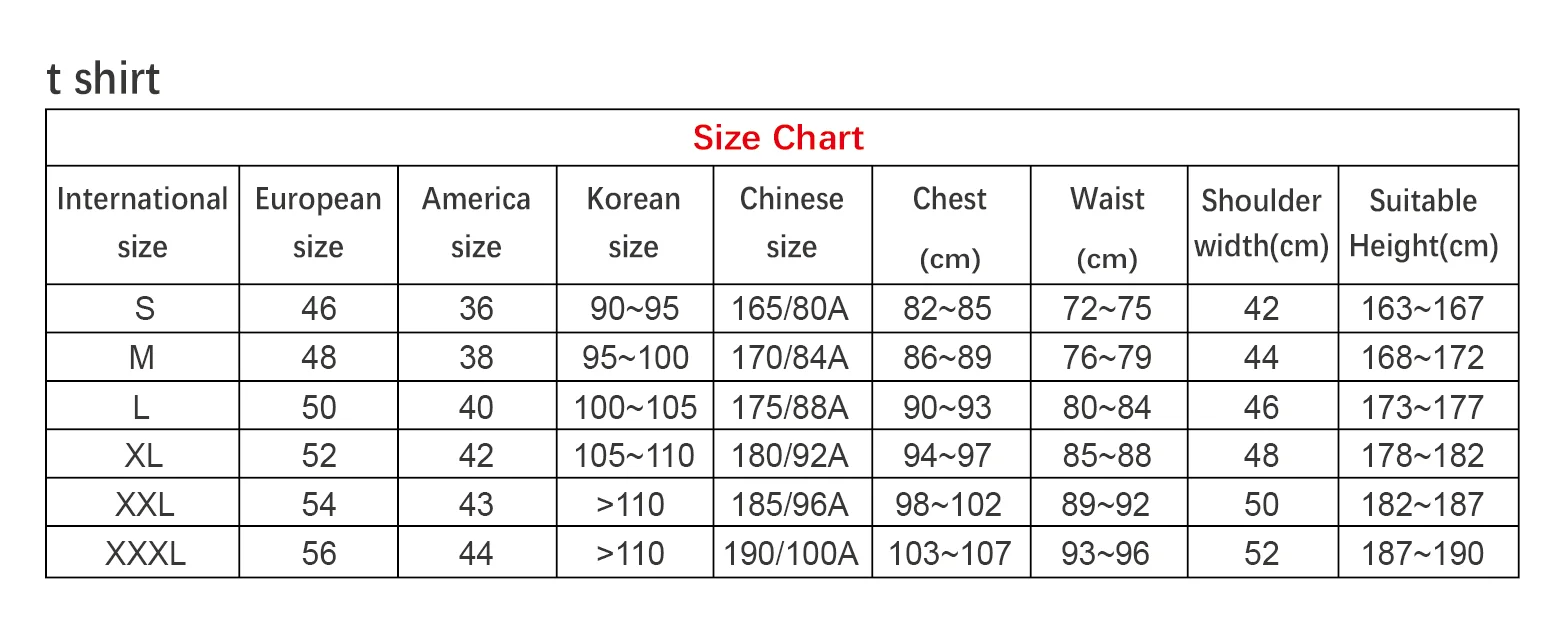Click the red Size Chart title

[778, 138]
